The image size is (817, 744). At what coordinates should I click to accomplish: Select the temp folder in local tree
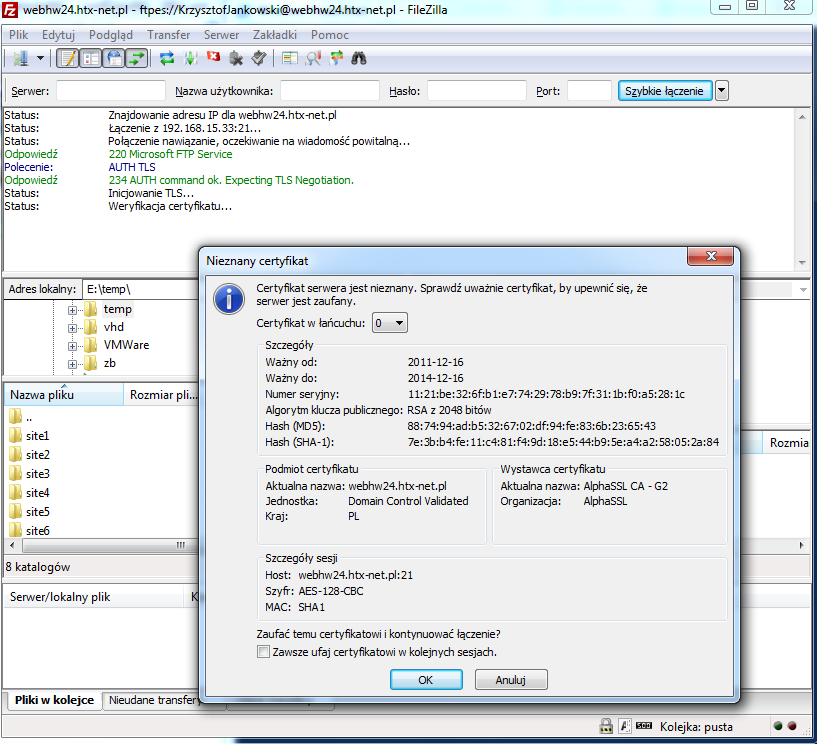[x=117, y=309]
